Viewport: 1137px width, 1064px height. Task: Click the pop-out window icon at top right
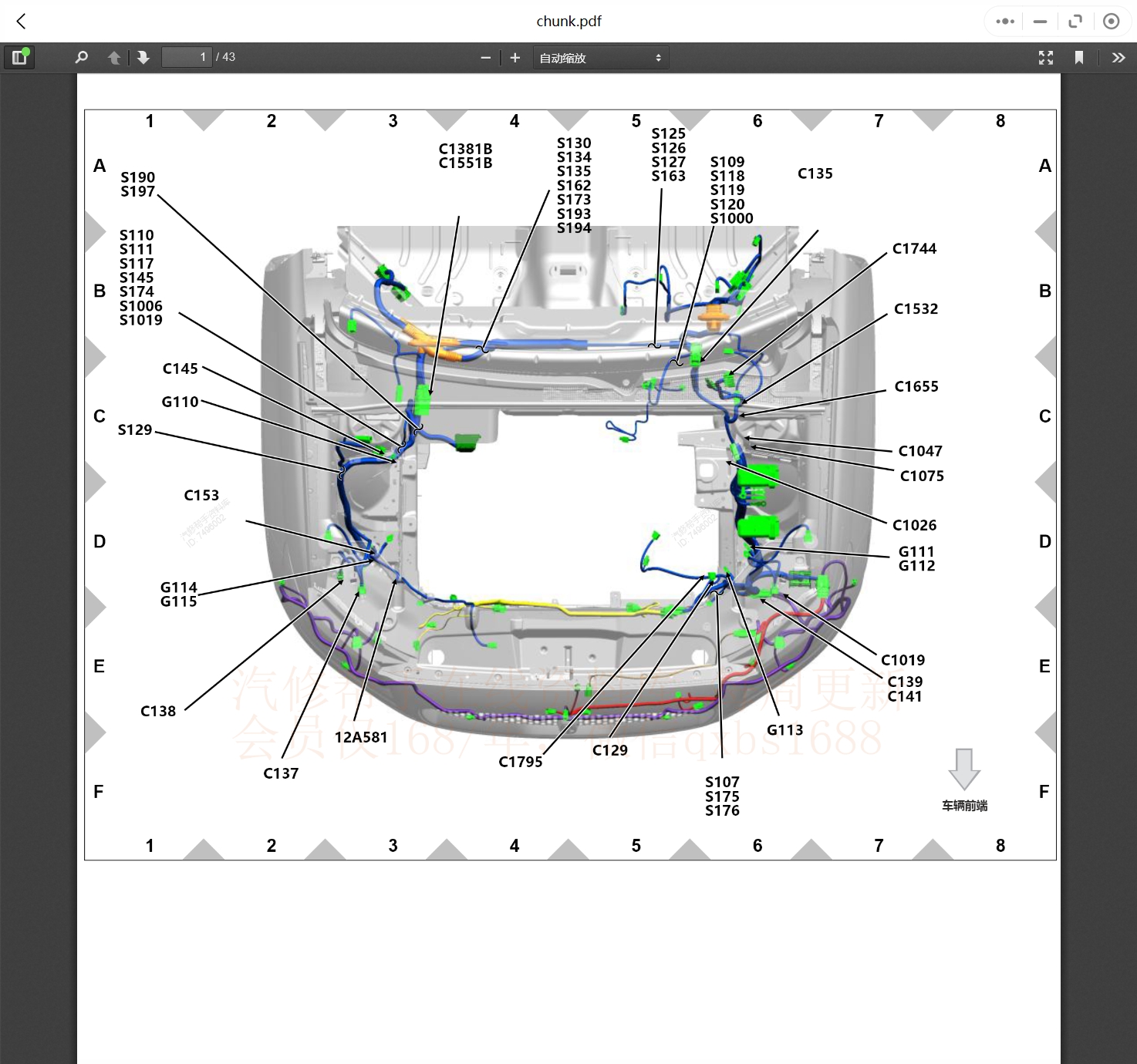[x=1075, y=22]
